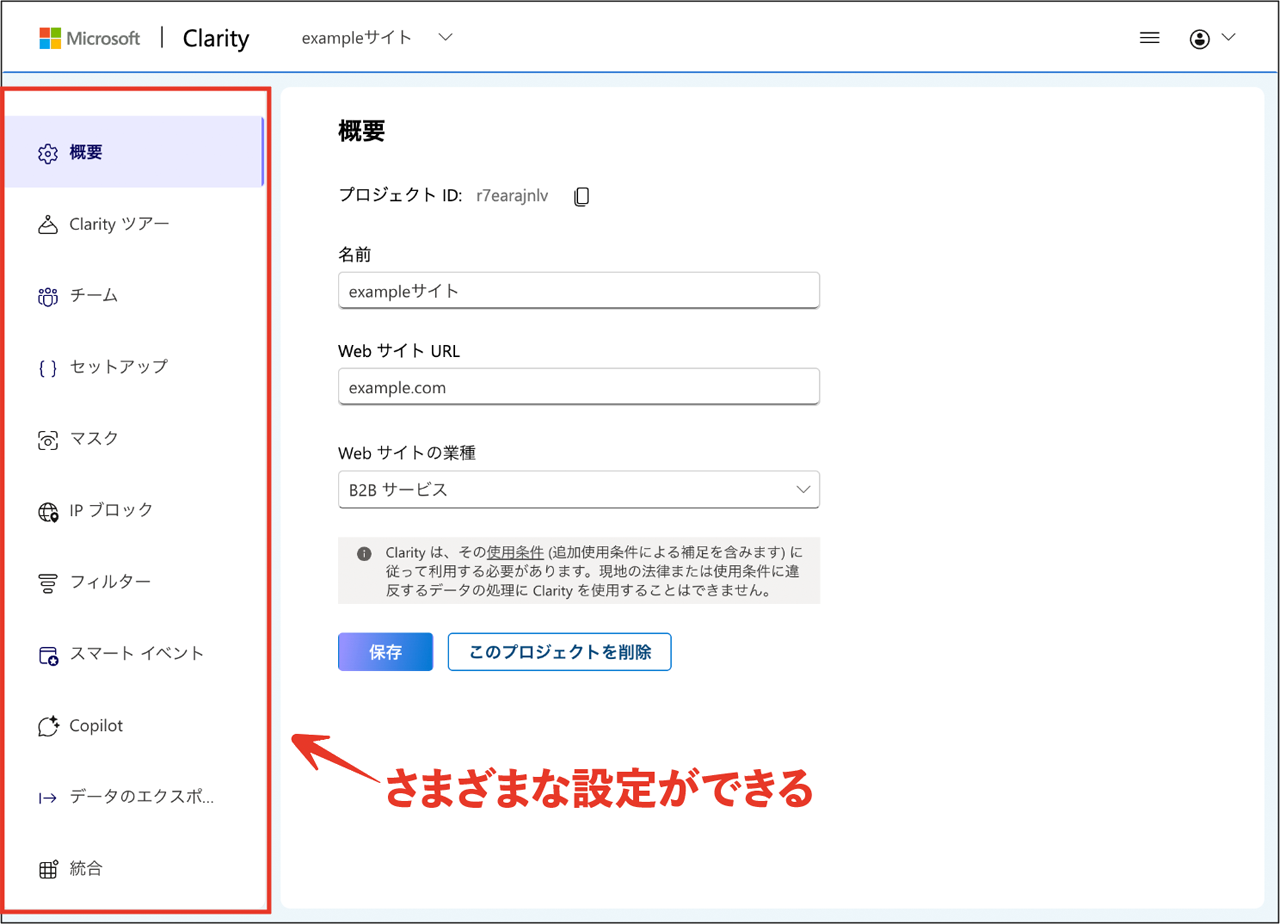Open マスク settings
Image resolution: width=1280 pixels, height=924 pixels.
click(x=134, y=439)
